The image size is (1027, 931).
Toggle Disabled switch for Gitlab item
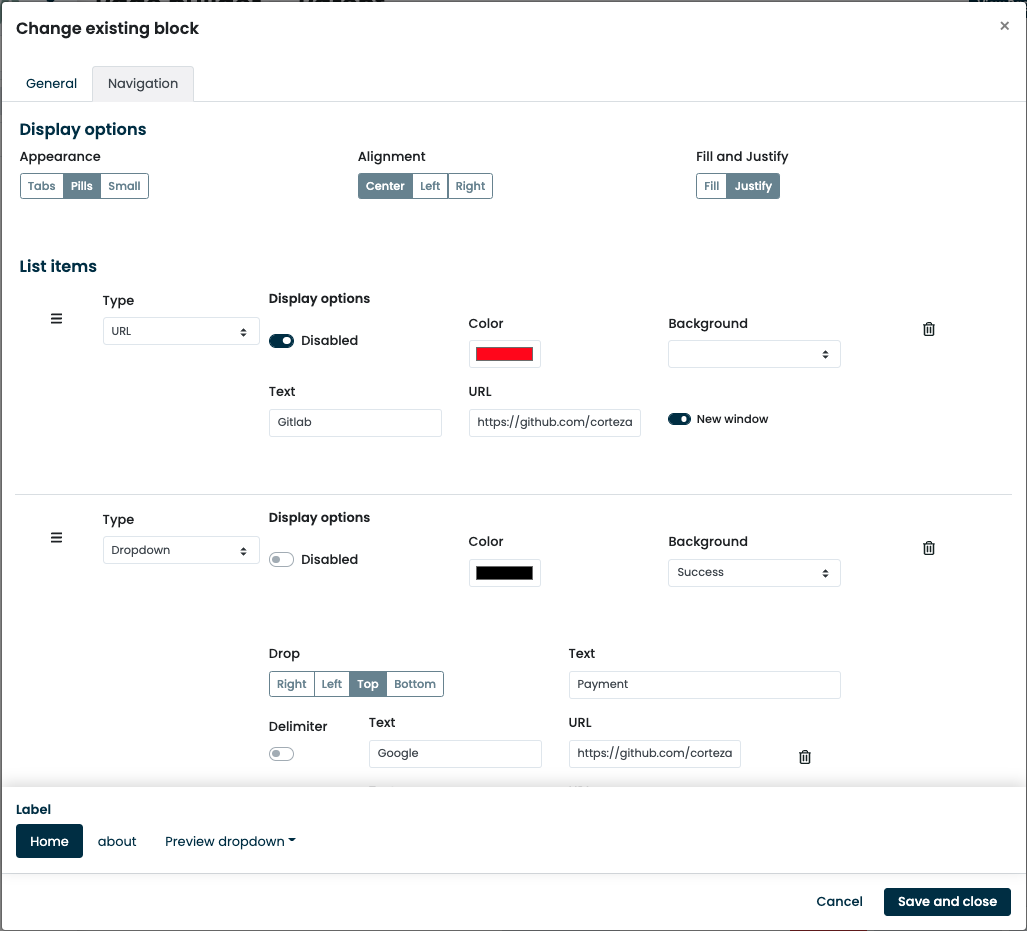[x=282, y=341]
